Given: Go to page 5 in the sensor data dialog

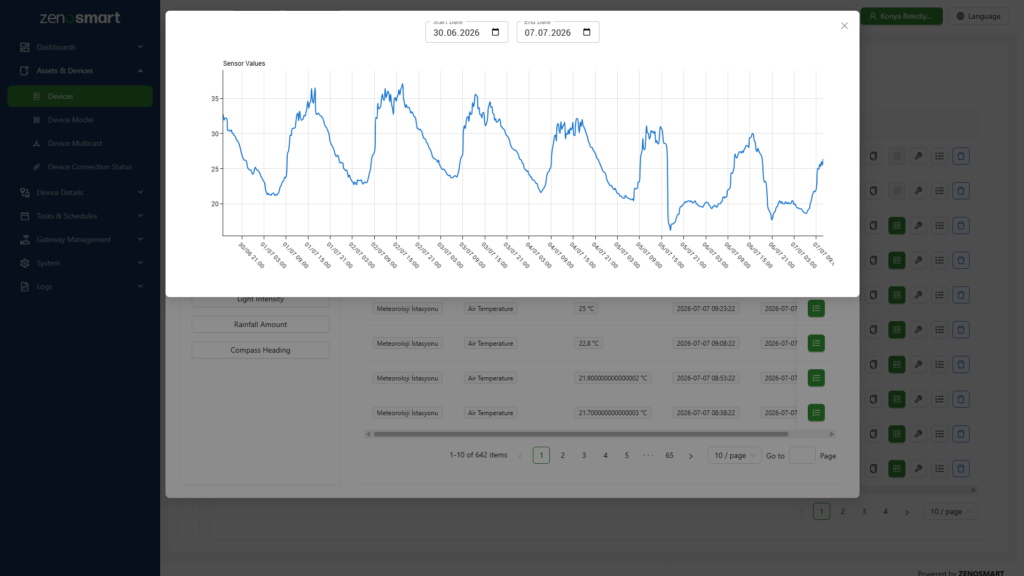Looking at the screenshot, I should (626, 455).
